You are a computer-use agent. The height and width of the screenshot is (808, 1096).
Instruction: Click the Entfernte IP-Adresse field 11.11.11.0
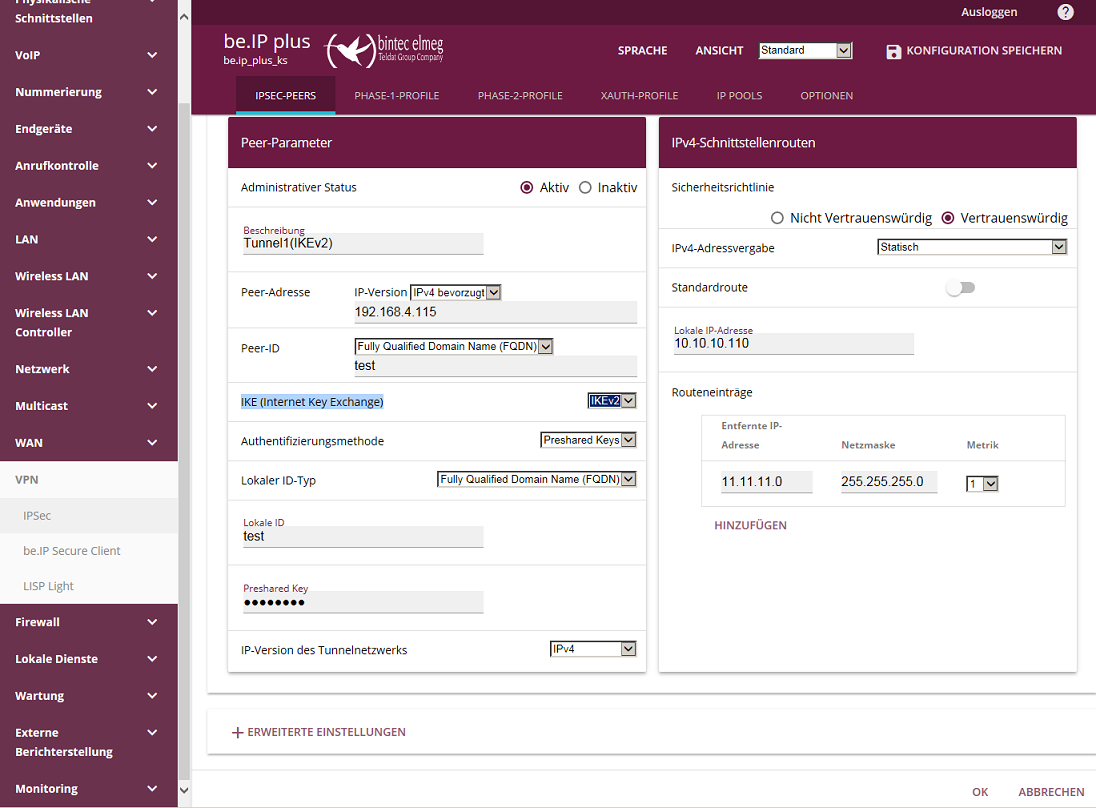coord(767,482)
